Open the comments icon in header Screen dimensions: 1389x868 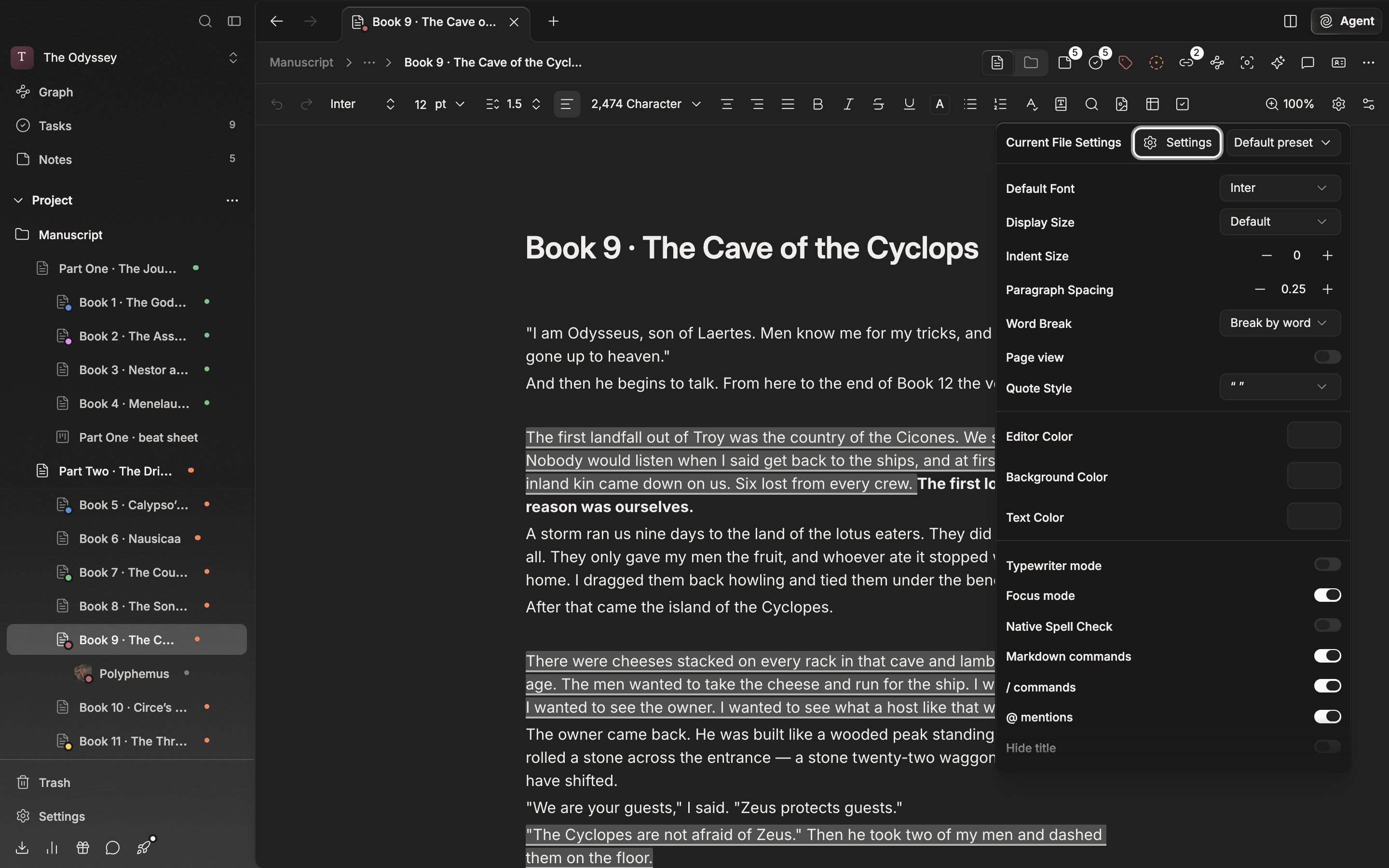[1307, 62]
